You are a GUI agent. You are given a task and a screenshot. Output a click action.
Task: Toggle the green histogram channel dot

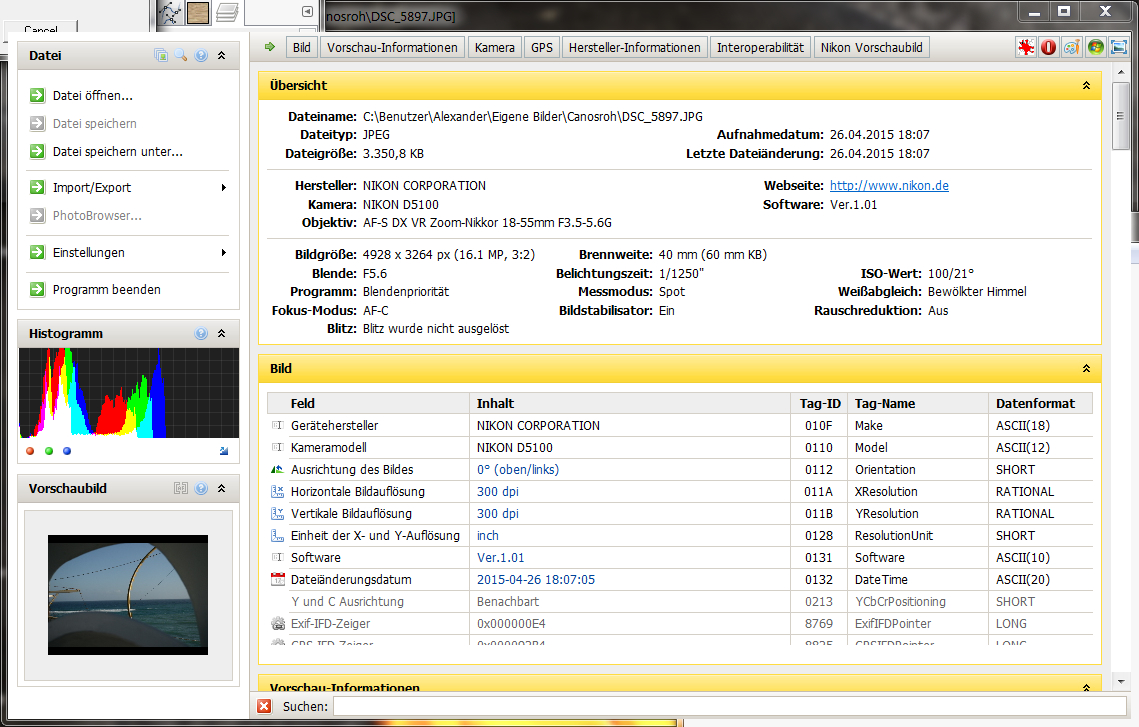(49, 451)
